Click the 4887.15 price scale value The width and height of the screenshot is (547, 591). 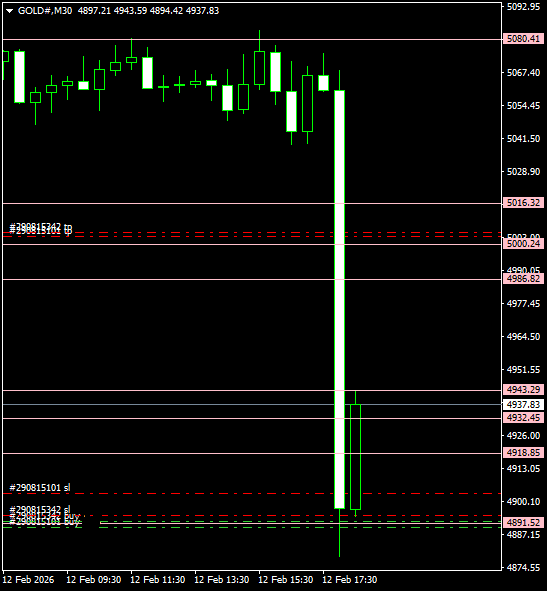click(523, 534)
